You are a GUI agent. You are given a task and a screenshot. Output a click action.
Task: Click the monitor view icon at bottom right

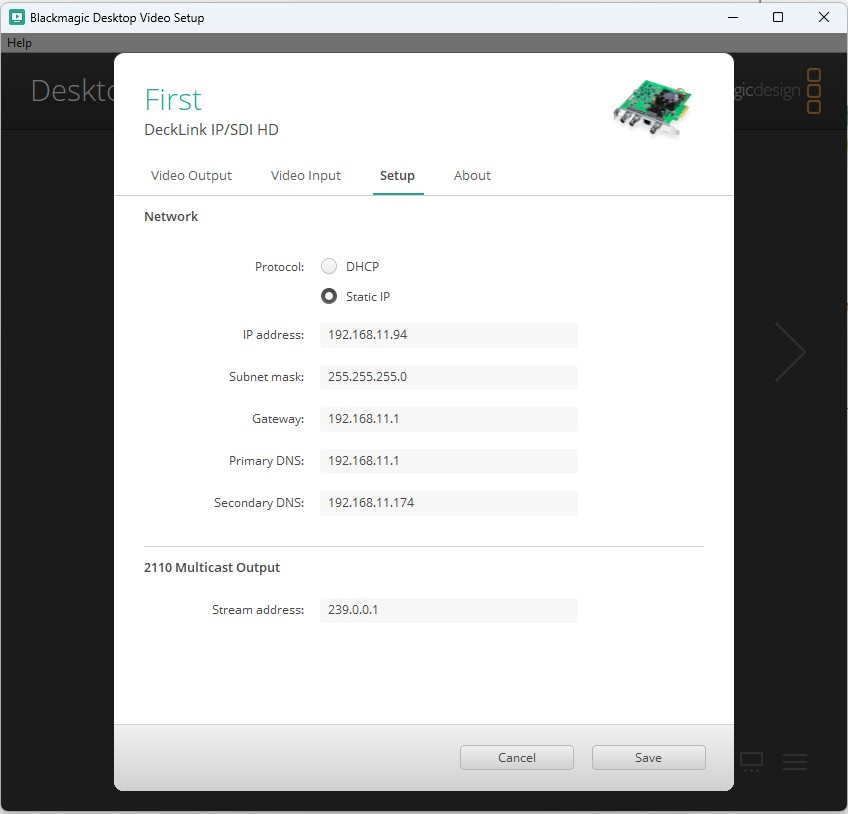(751, 762)
